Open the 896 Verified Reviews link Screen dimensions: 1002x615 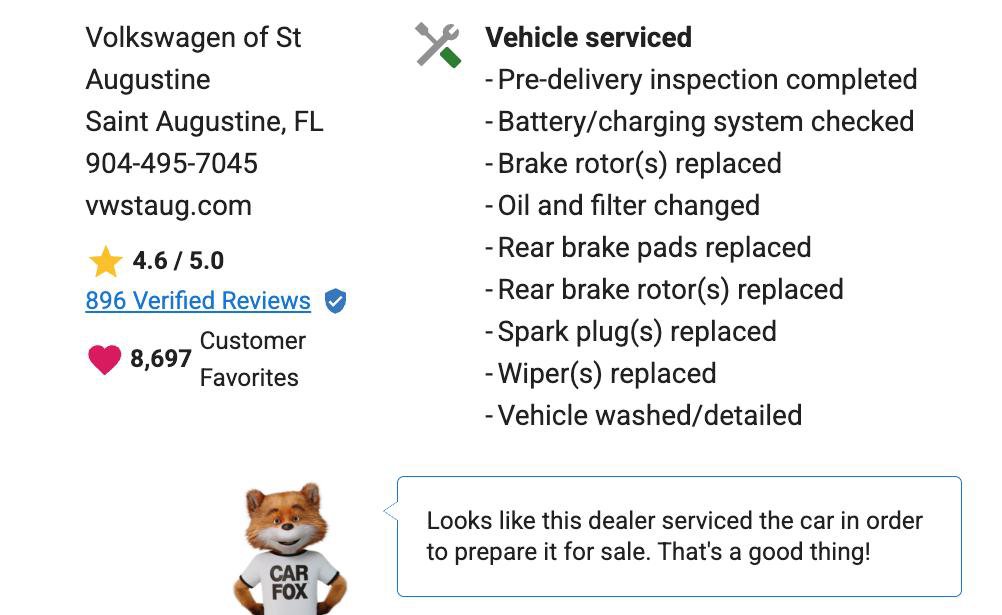[197, 301]
